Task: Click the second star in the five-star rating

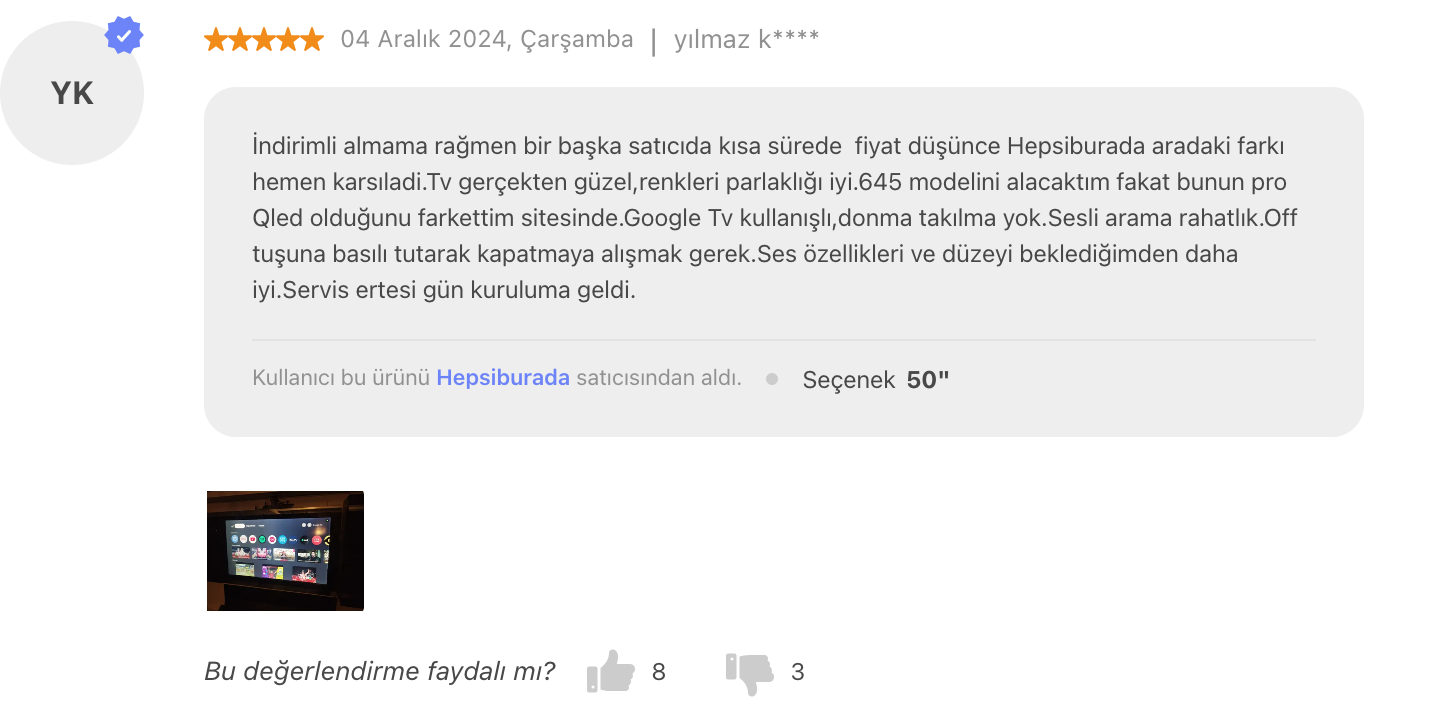Action: click(x=240, y=39)
